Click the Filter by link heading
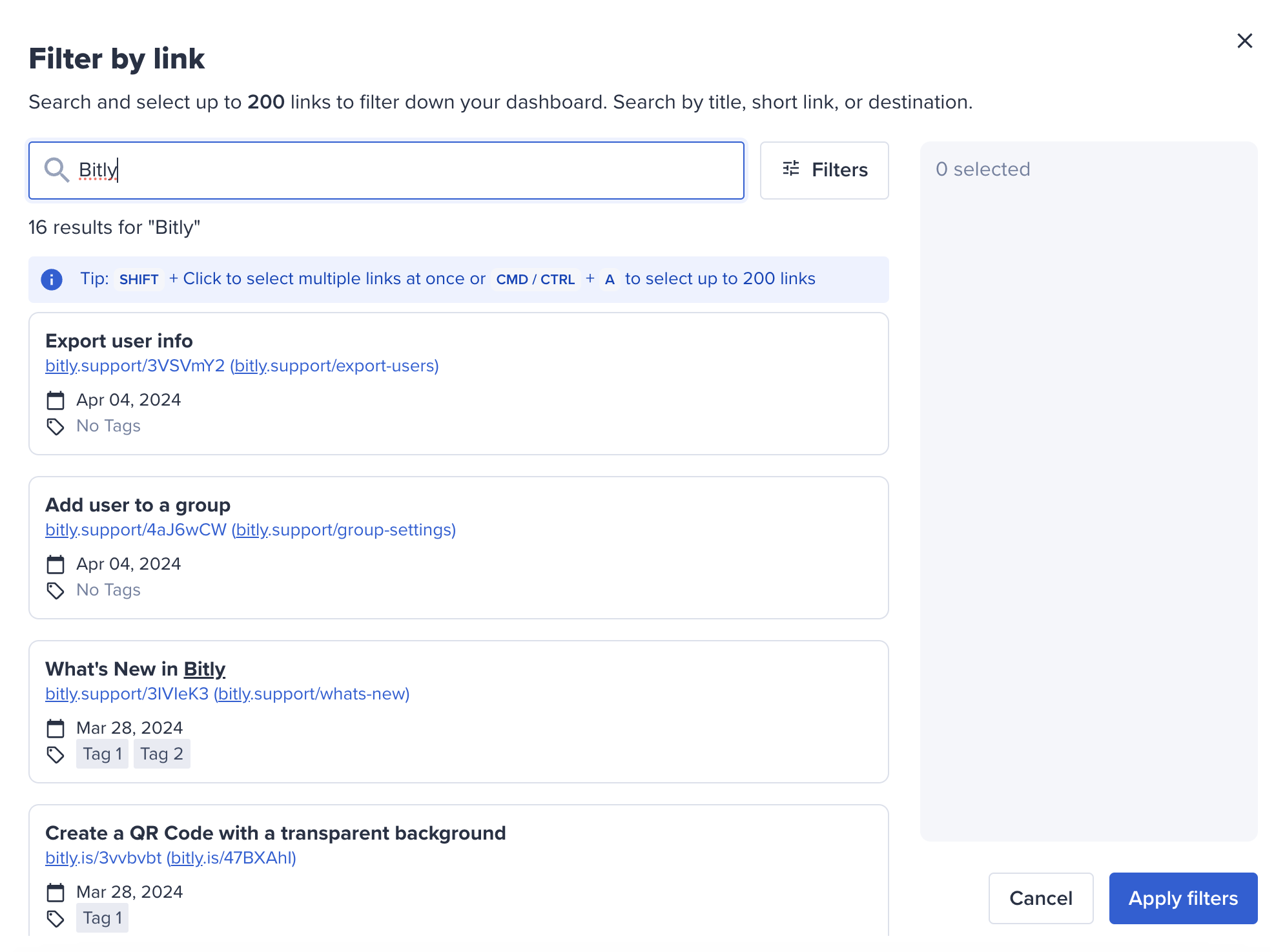 coord(117,59)
